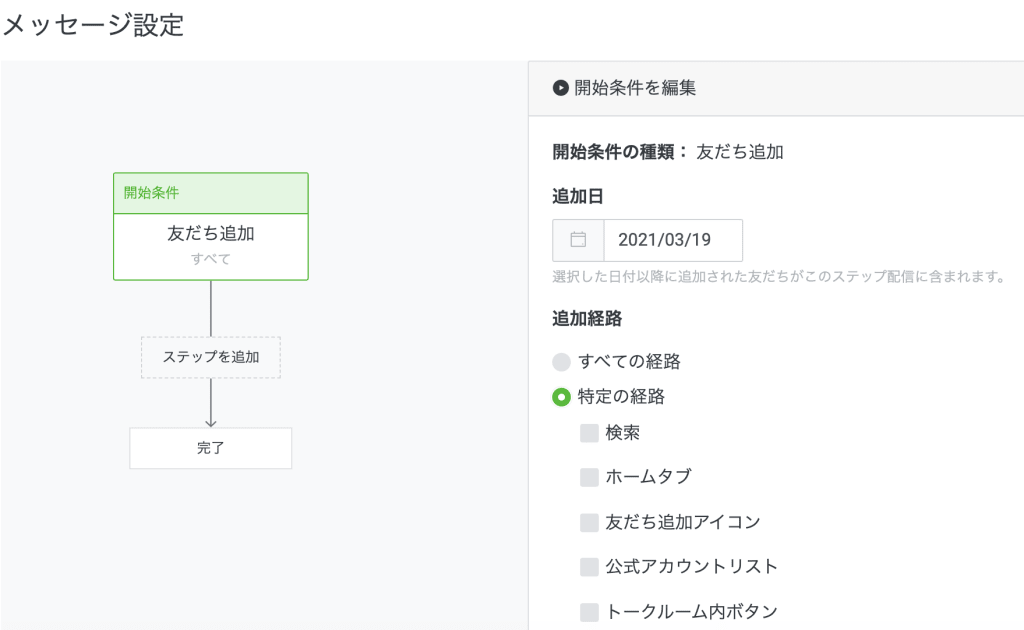Toggle the トークルーム内ボタン checkbox
This screenshot has height=630, width=1024.
pos(589,612)
